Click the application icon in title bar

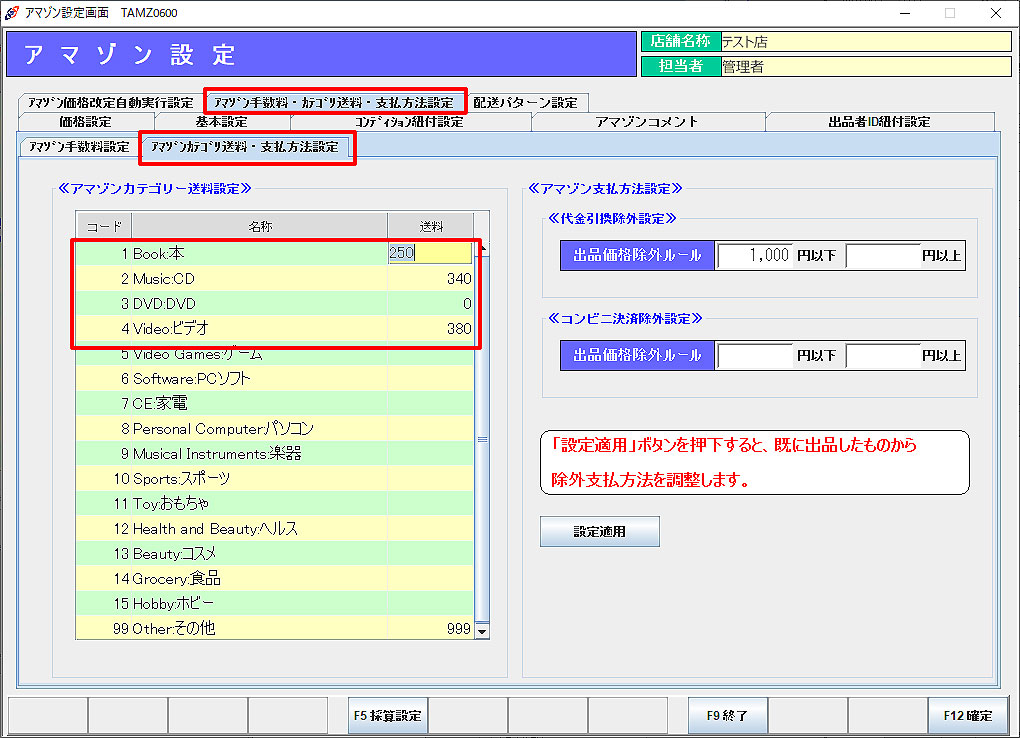coord(12,13)
